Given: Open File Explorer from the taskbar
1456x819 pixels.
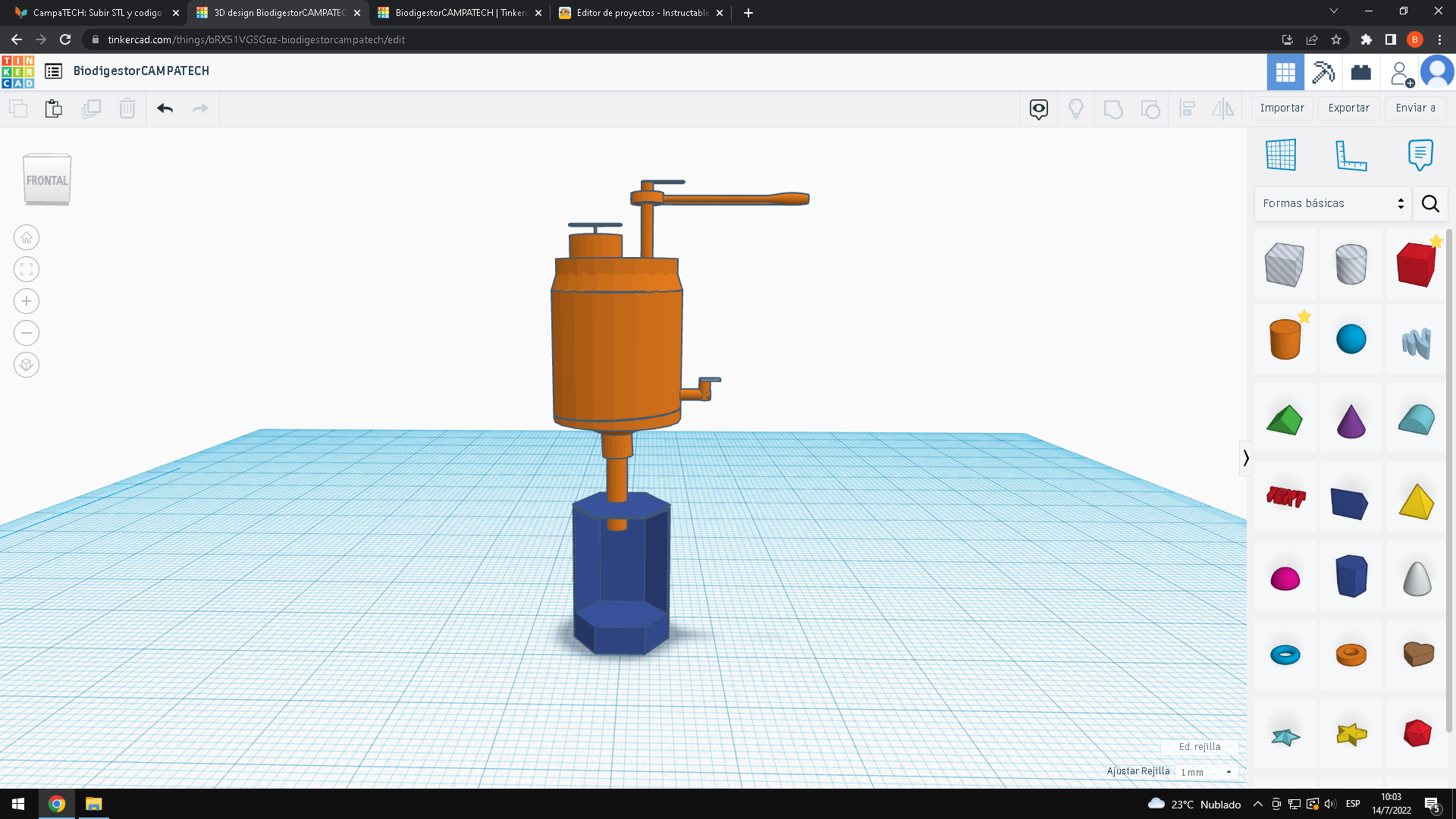Looking at the screenshot, I should pyautogui.click(x=93, y=804).
